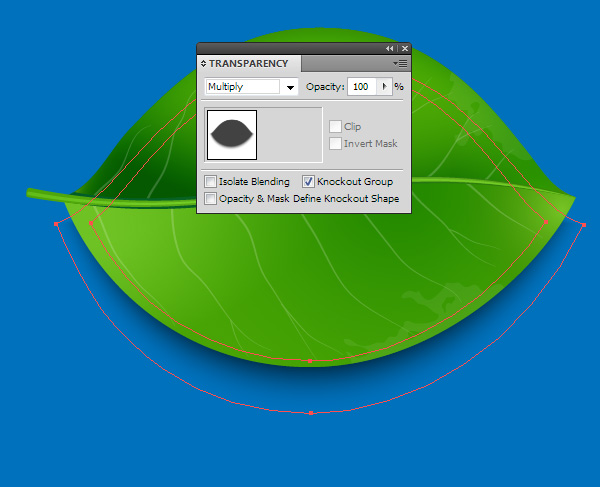This screenshot has height=487, width=600.
Task: Expand the Opacity slider arrow
Action: pyautogui.click(x=384, y=87)
